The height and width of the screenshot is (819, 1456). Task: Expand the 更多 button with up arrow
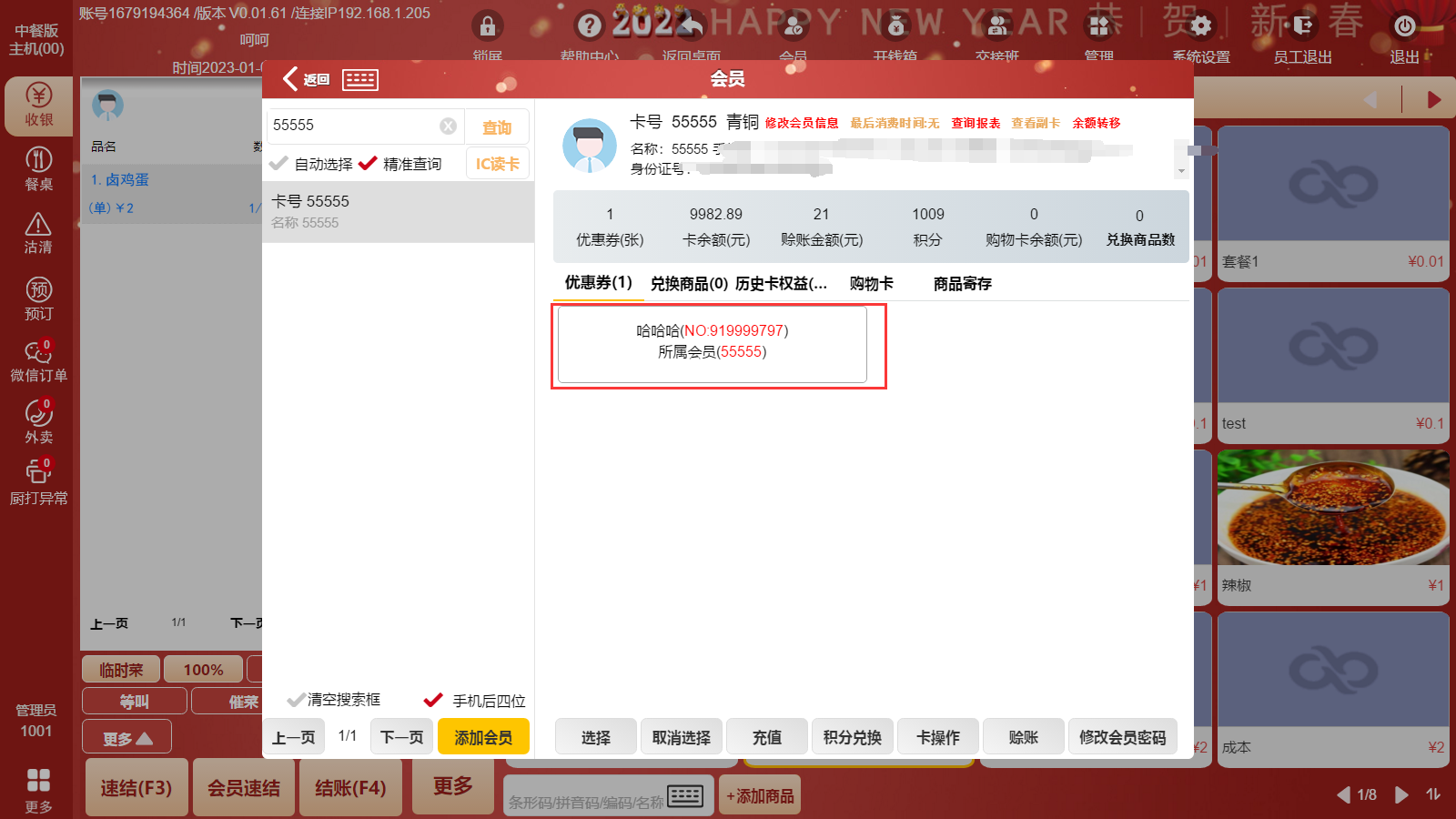tap(126, 738)
